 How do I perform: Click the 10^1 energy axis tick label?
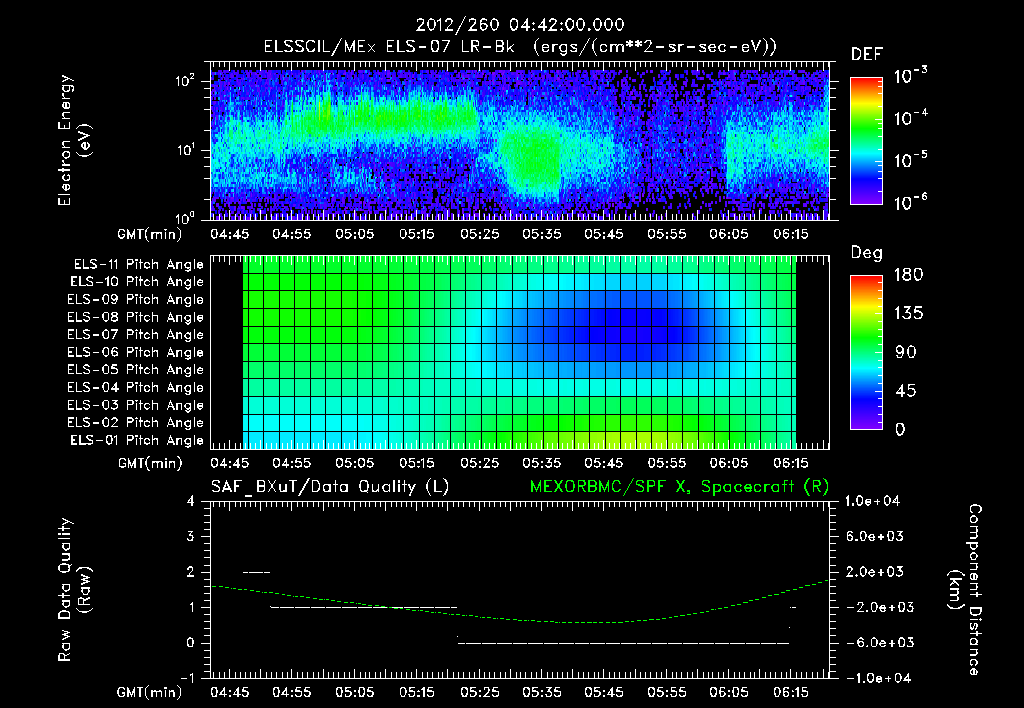click(185, 150)
